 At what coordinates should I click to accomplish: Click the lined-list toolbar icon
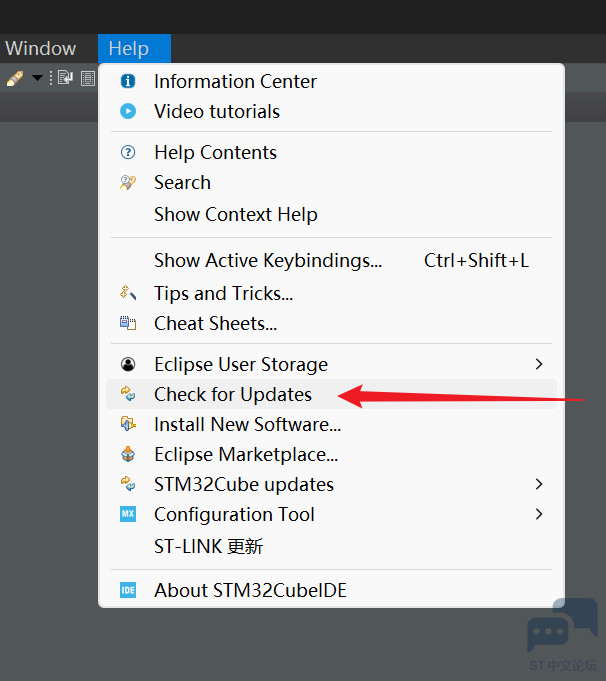88,78
